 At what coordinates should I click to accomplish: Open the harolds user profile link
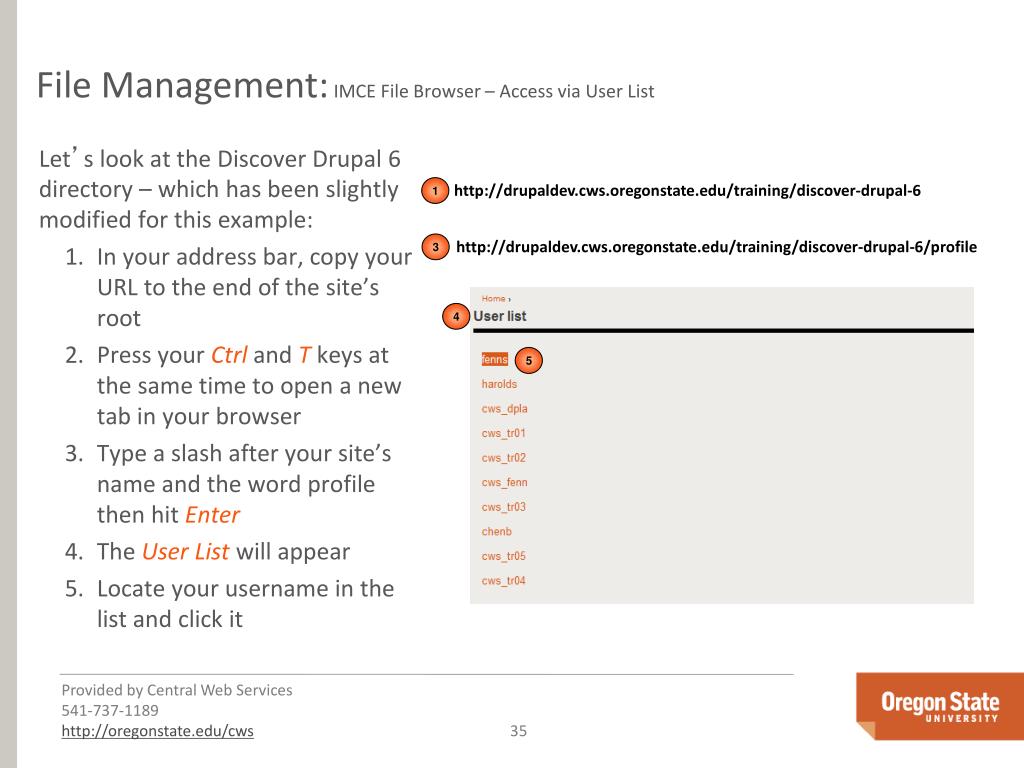click(x=499, y=384)
